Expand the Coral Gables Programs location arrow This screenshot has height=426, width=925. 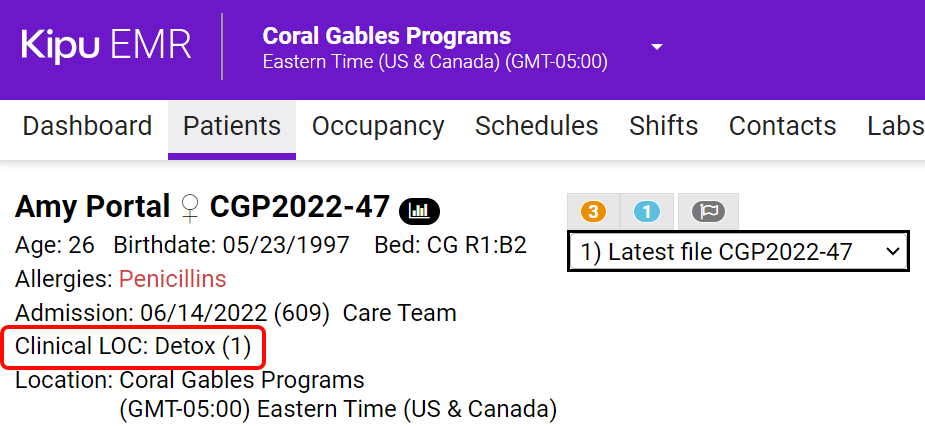point(657,47)
